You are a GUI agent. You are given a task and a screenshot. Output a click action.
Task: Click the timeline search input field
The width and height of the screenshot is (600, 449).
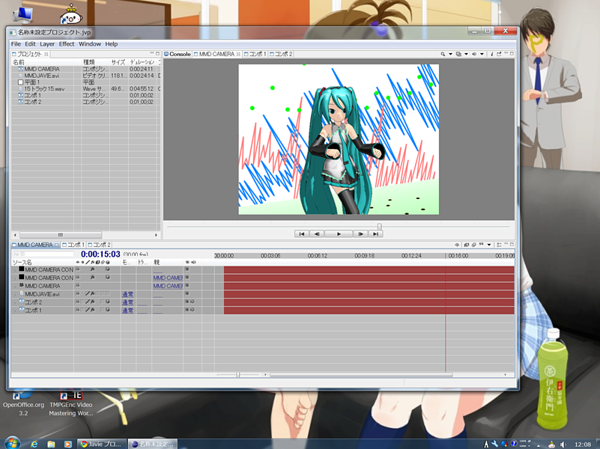pos(43,254)
